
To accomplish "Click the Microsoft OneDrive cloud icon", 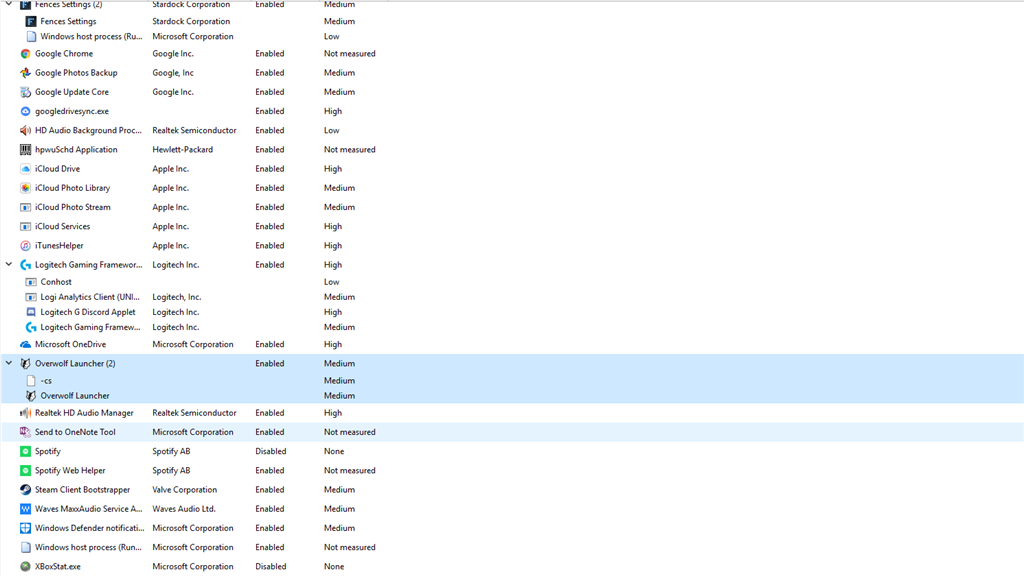I will click(x=25, y=344).
